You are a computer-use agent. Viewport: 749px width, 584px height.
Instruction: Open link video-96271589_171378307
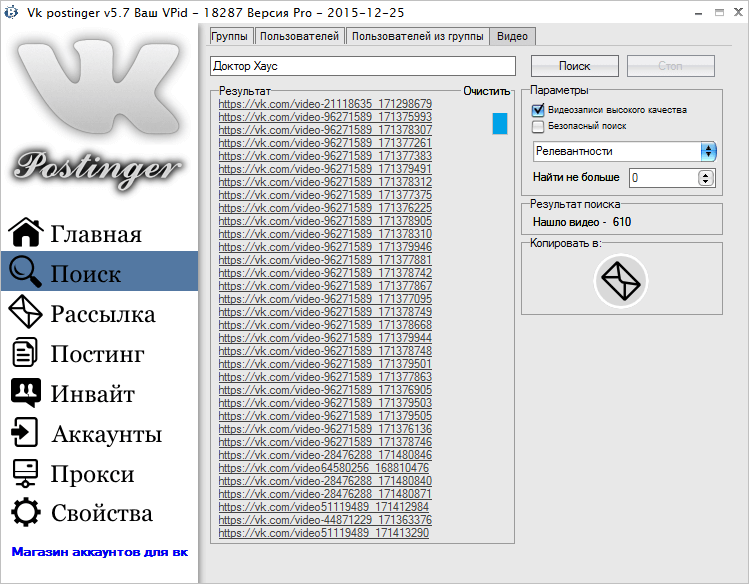pyautogui.click(x=325, y=130)
